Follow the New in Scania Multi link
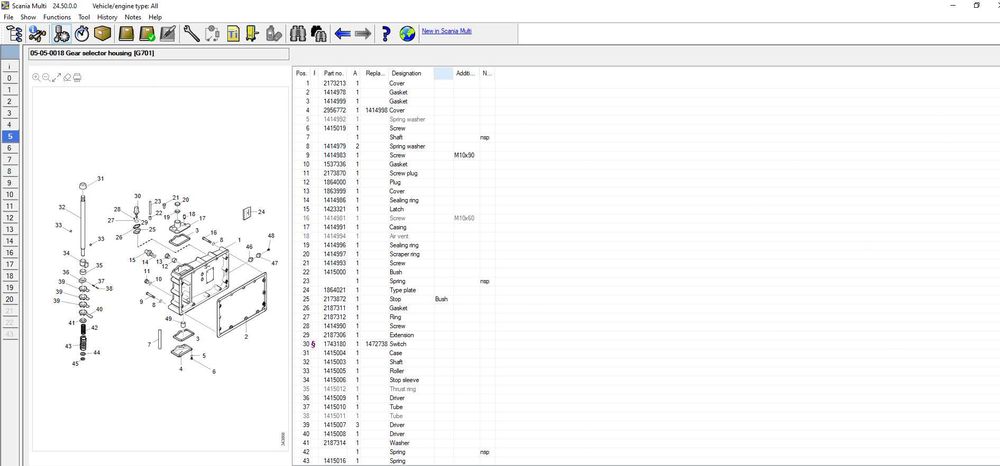Image resolution: width=1000 pixels, height=466 pixels. coord(446,31)
